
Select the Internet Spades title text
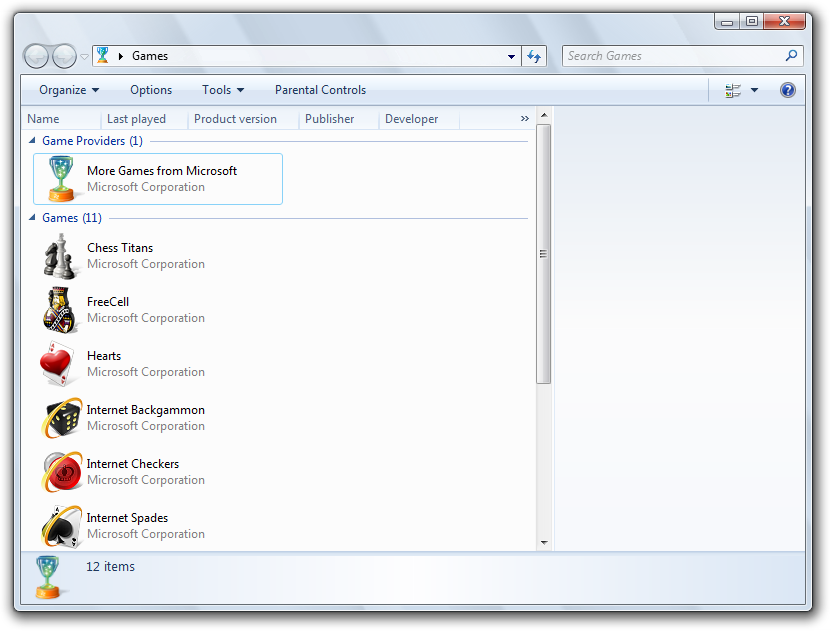coord(127,518)
